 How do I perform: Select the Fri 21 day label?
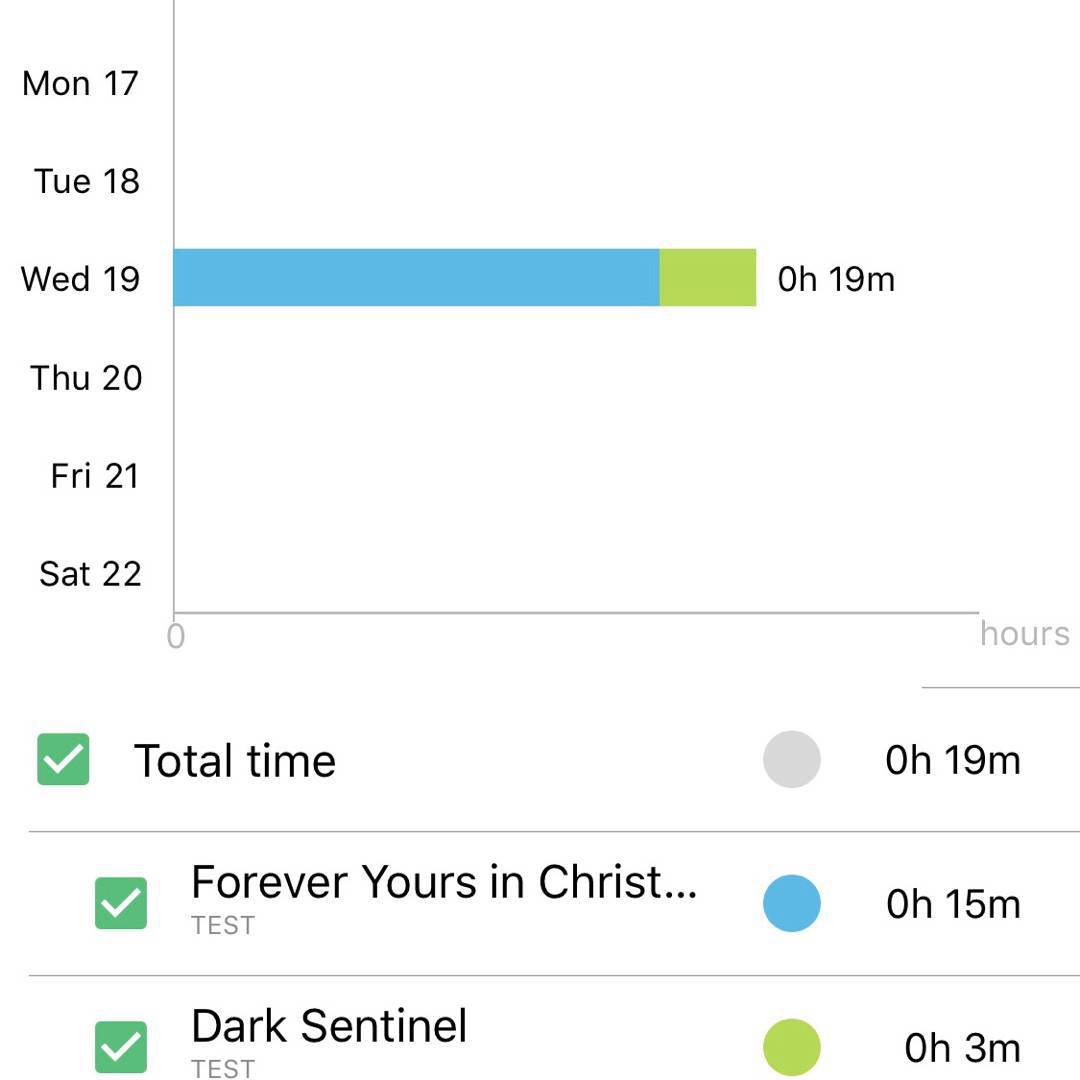(95, 475)
